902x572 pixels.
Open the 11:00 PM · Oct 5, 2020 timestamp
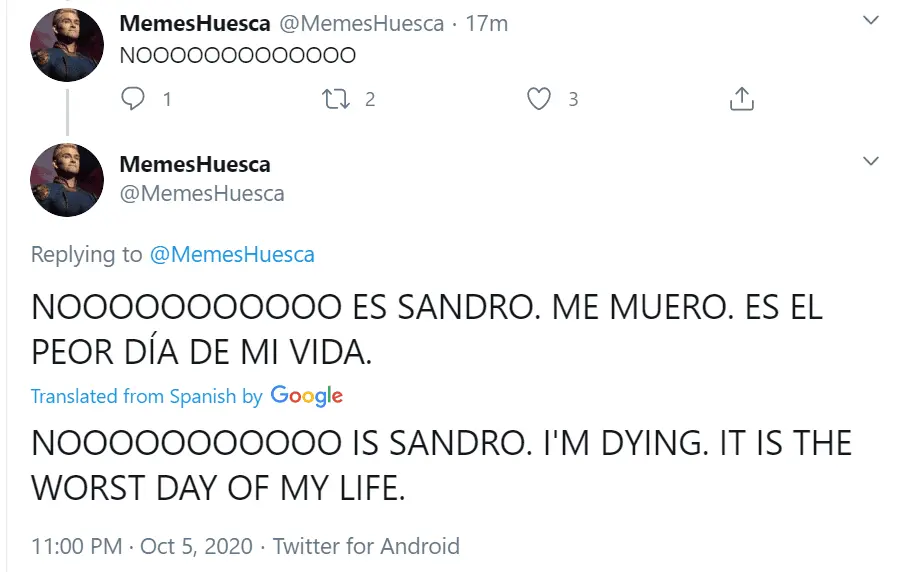point(142,547)
